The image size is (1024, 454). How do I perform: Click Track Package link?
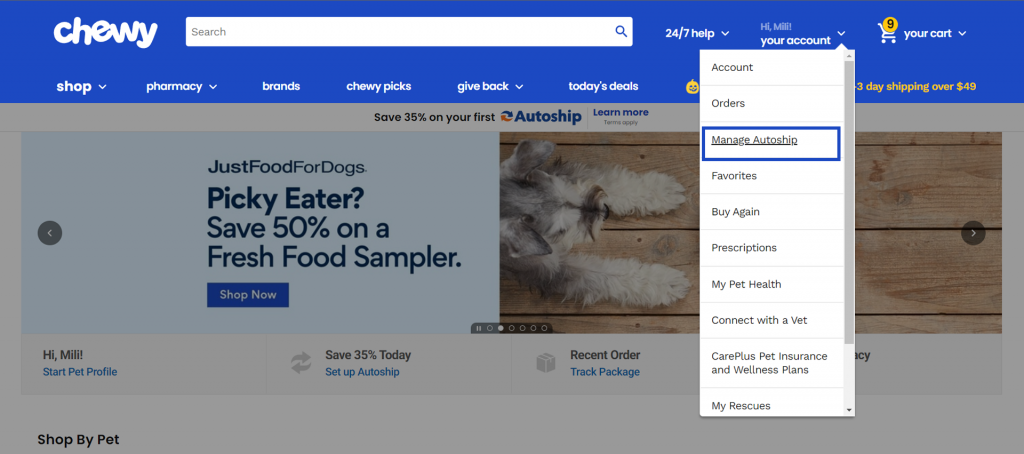click(x=605, y=372)
